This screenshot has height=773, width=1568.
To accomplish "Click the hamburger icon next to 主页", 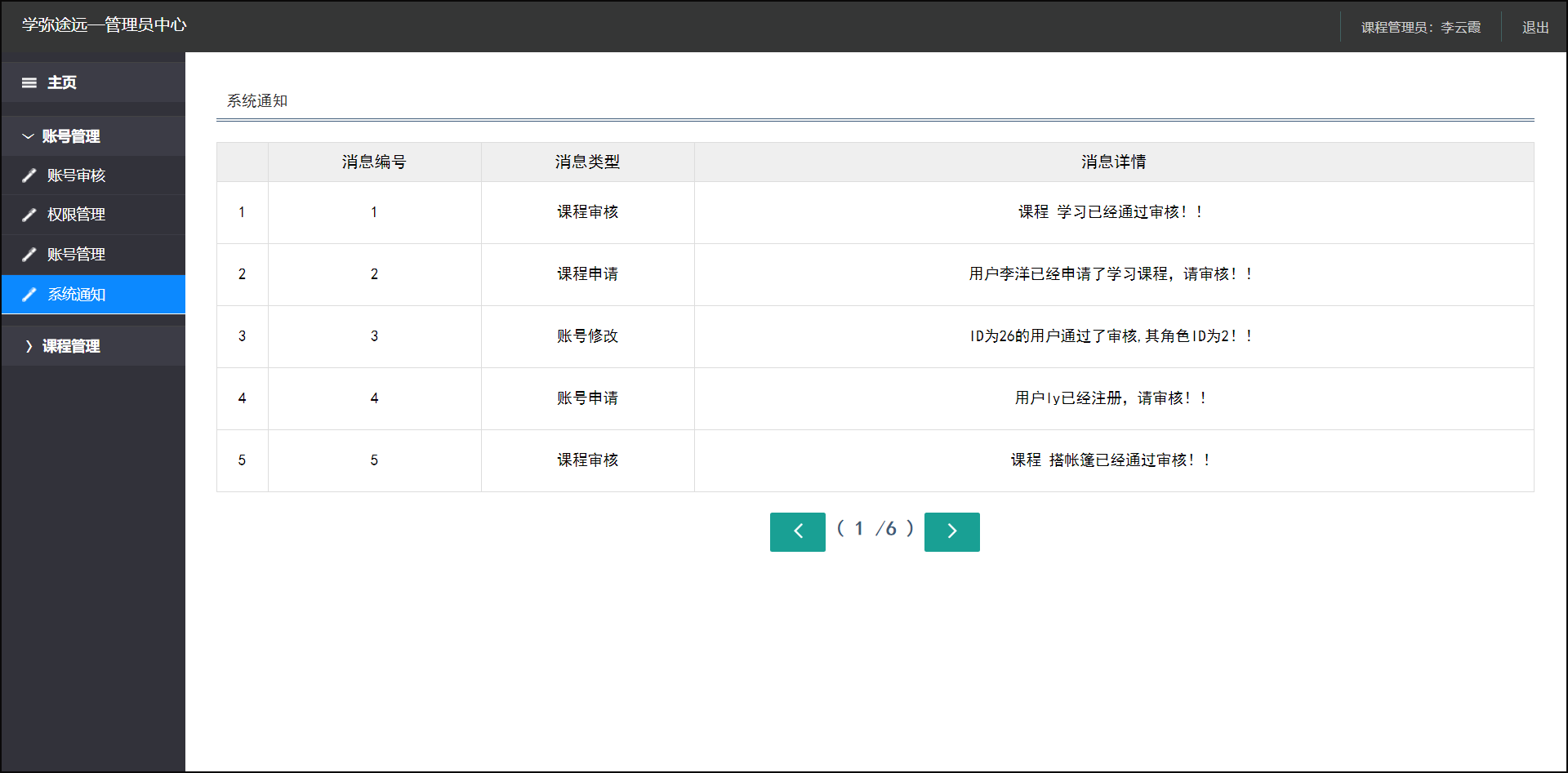I will [29, 82].
